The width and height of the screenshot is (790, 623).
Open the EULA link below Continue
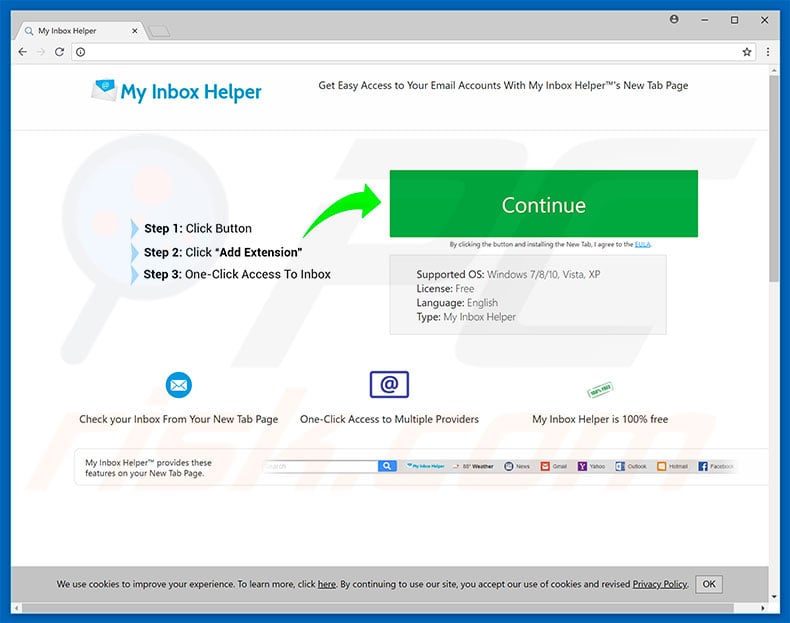click(642, 244)
